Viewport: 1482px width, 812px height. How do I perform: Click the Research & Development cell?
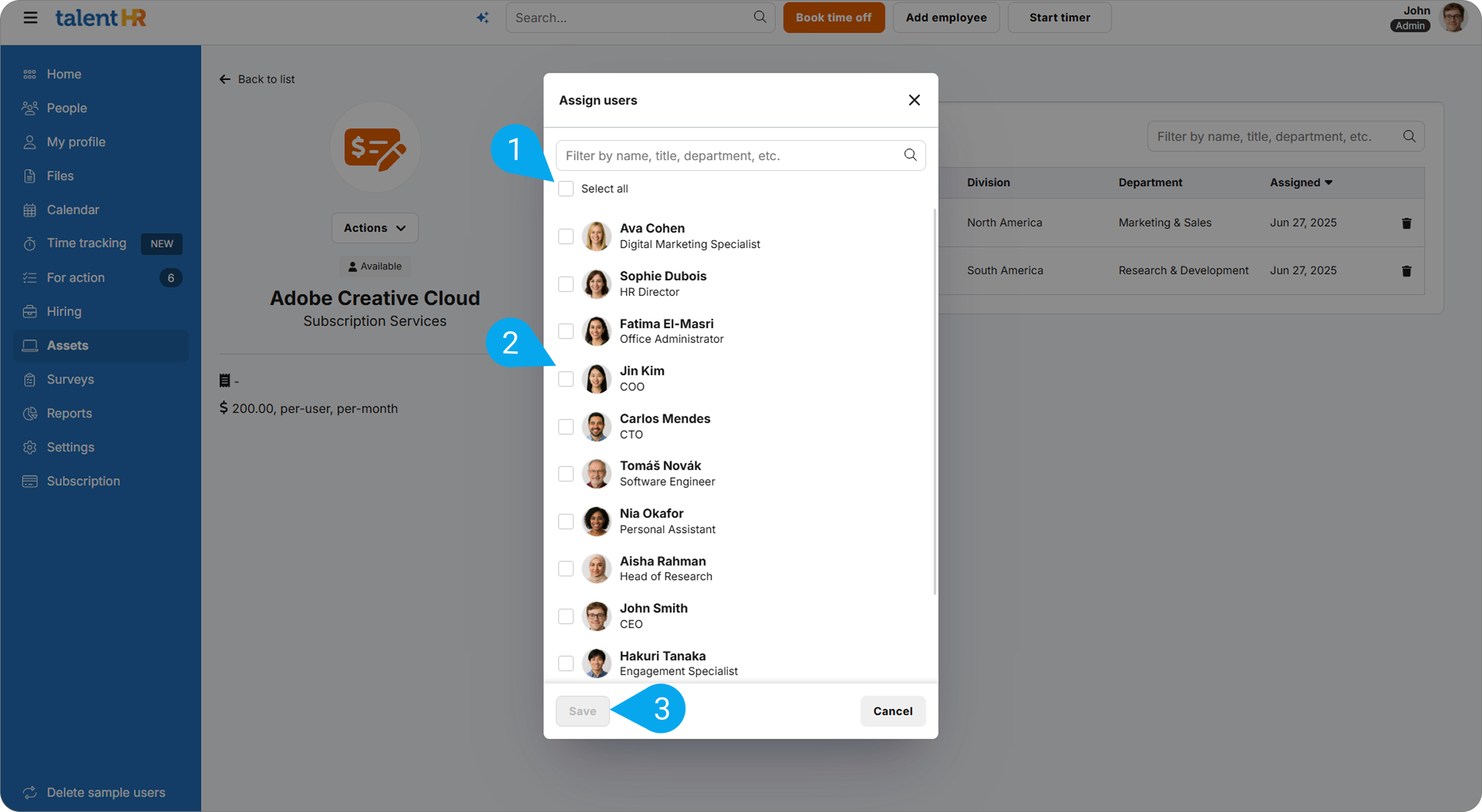(1183, 270)
